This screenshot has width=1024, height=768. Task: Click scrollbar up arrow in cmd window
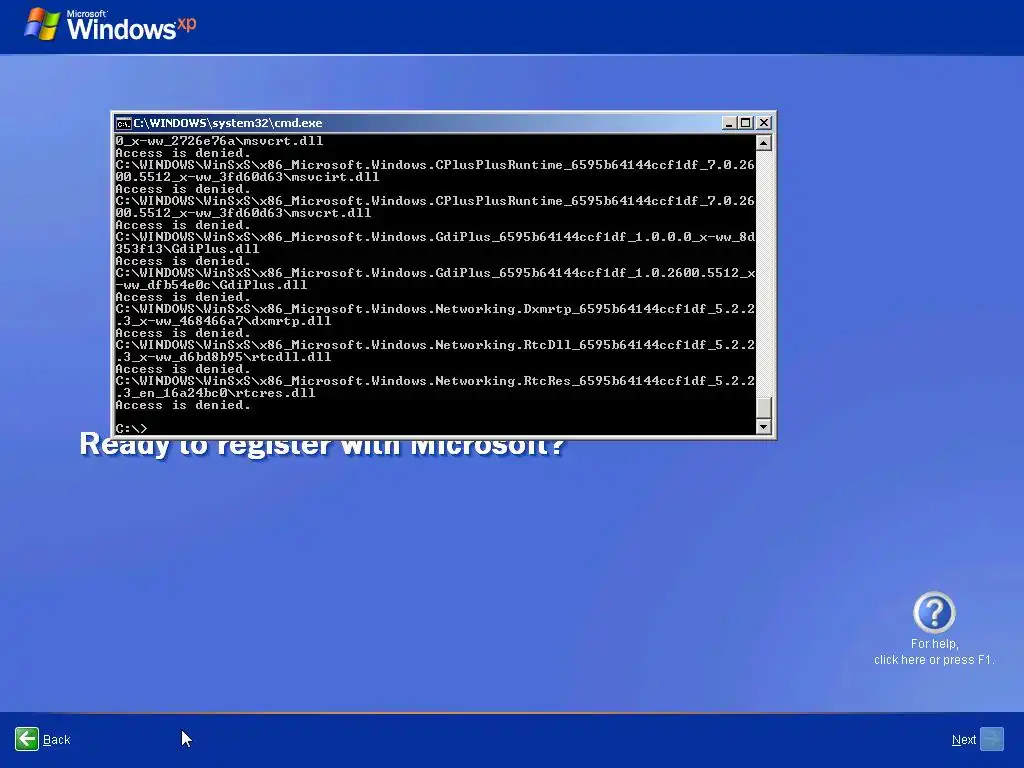click(763, 142)
